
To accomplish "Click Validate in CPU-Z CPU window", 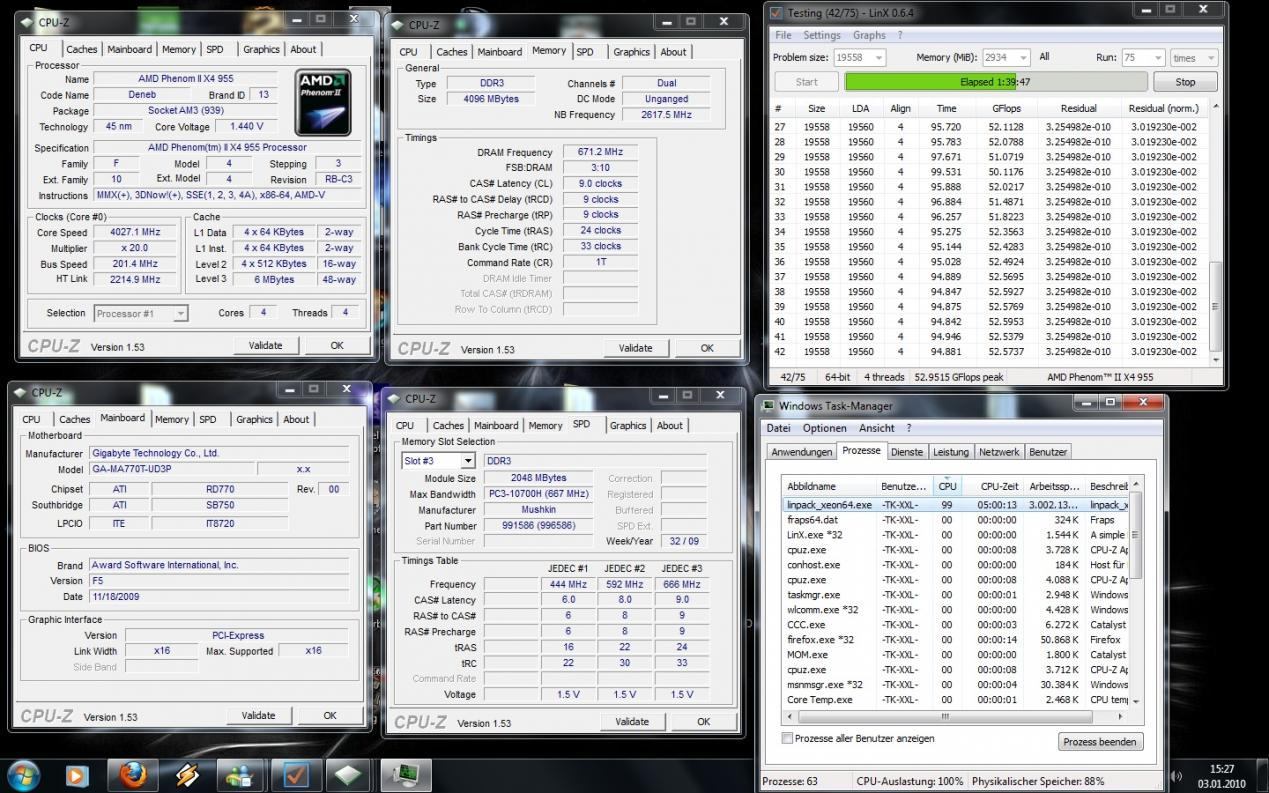I will point(264,345).
